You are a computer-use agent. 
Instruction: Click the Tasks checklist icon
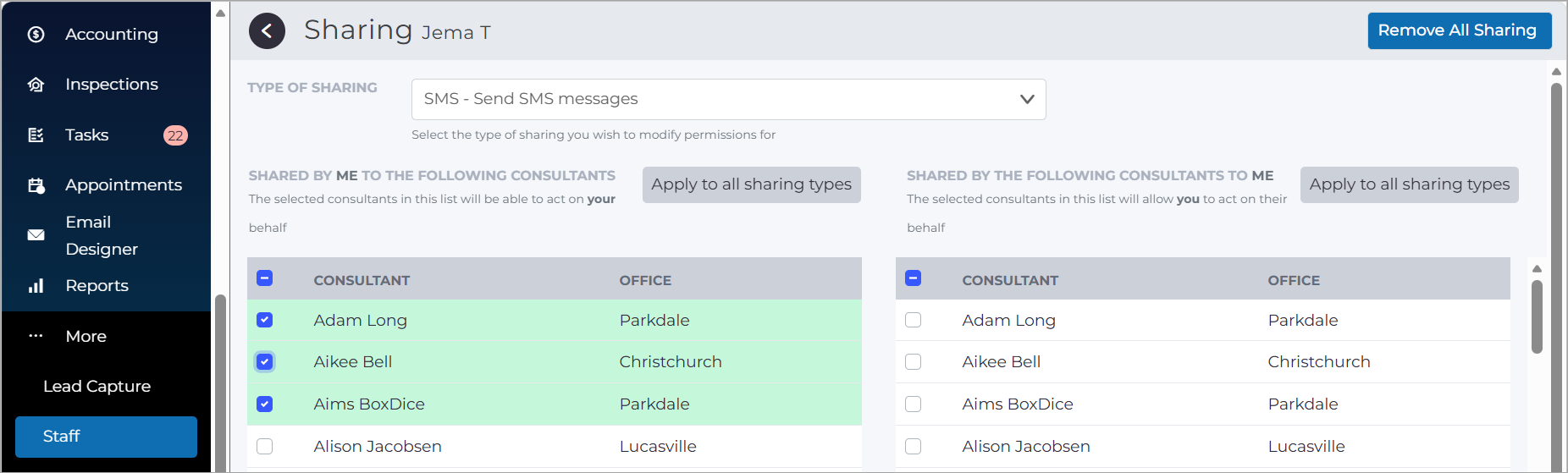click(36, 135)
